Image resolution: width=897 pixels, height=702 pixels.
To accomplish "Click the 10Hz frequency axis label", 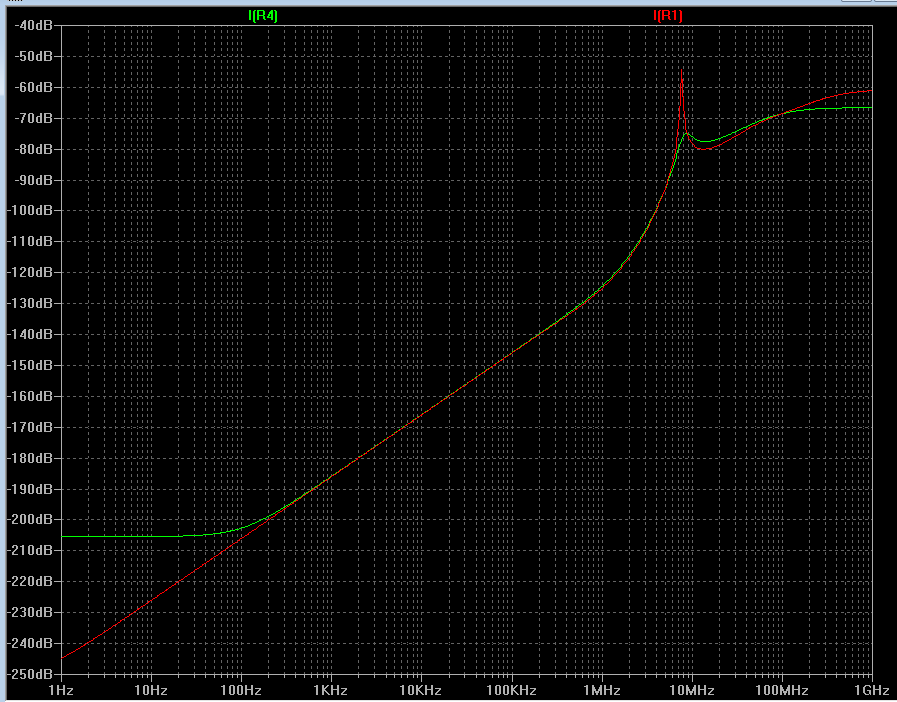I will pos(150,690).
